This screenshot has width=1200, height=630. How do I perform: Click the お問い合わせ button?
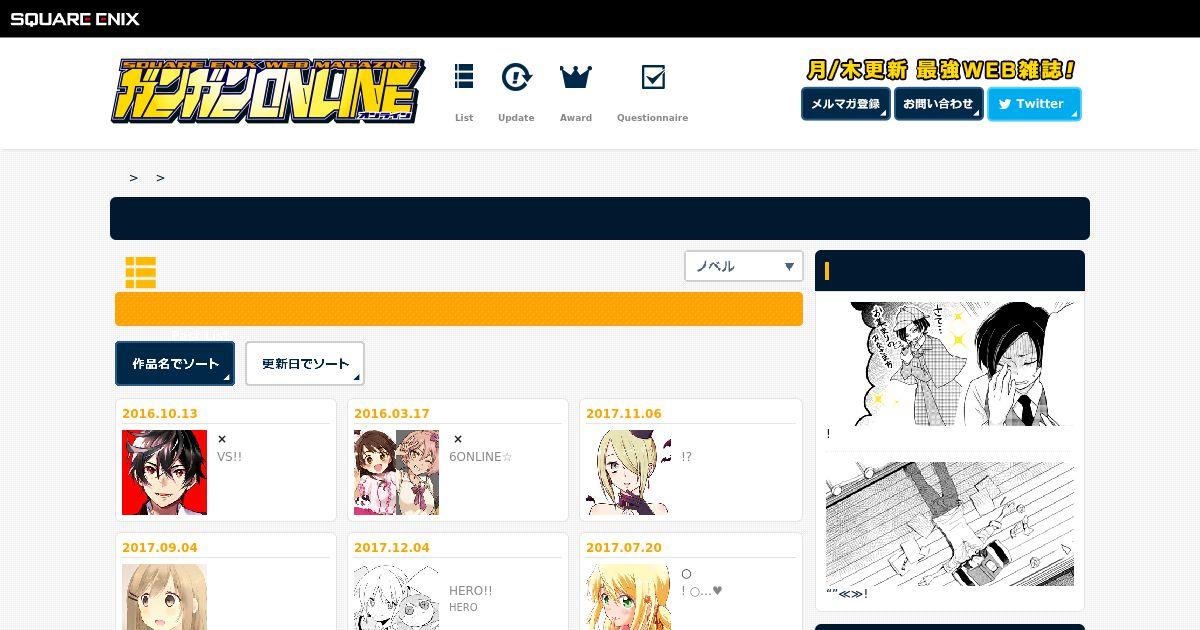939,104
